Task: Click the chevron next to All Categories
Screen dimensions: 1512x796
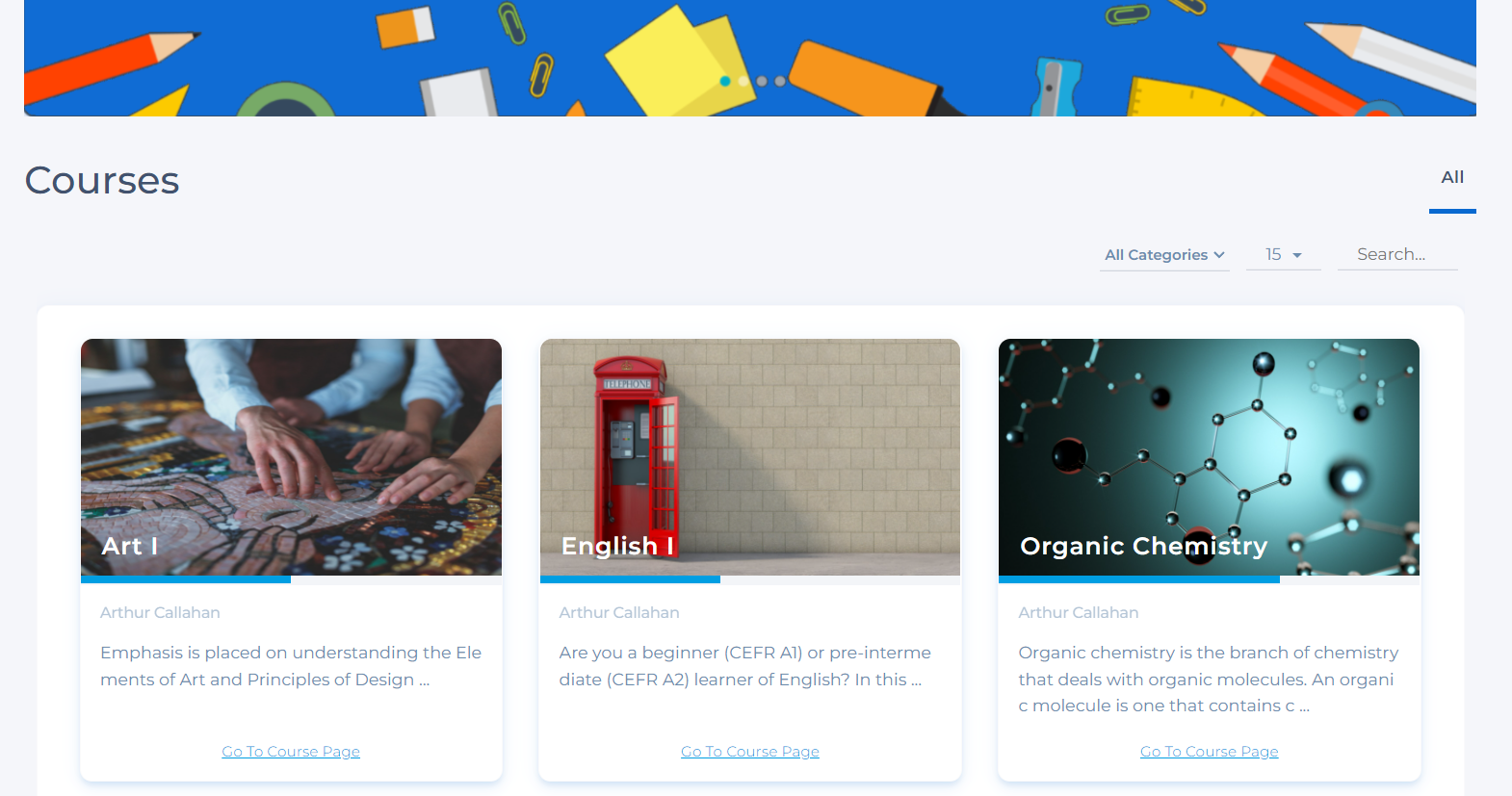Action: pyautogui.click(x=1219, y=255)
